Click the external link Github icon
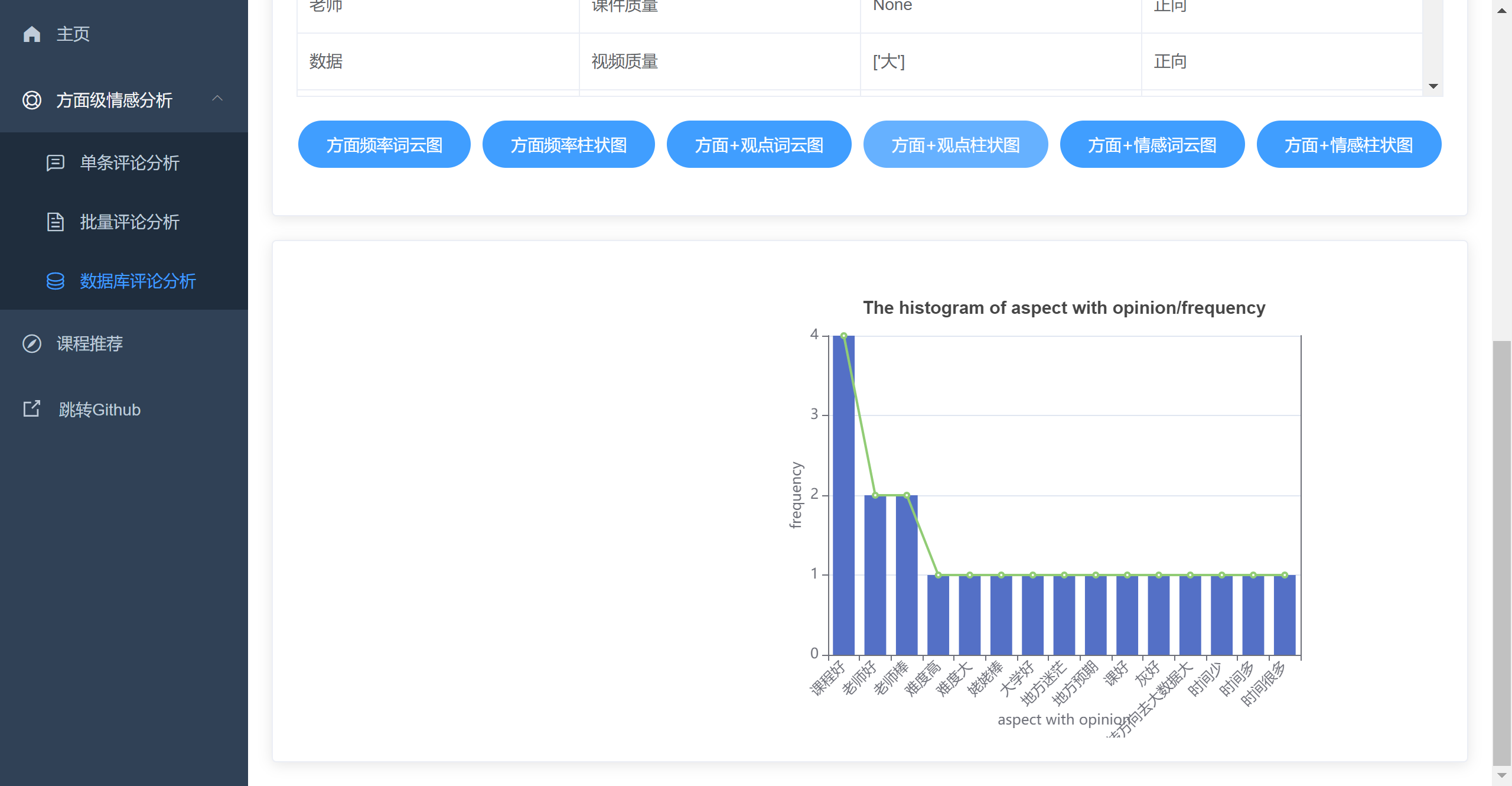Image resolution: width=1512 pixels, height=786 pixels. 32,409
